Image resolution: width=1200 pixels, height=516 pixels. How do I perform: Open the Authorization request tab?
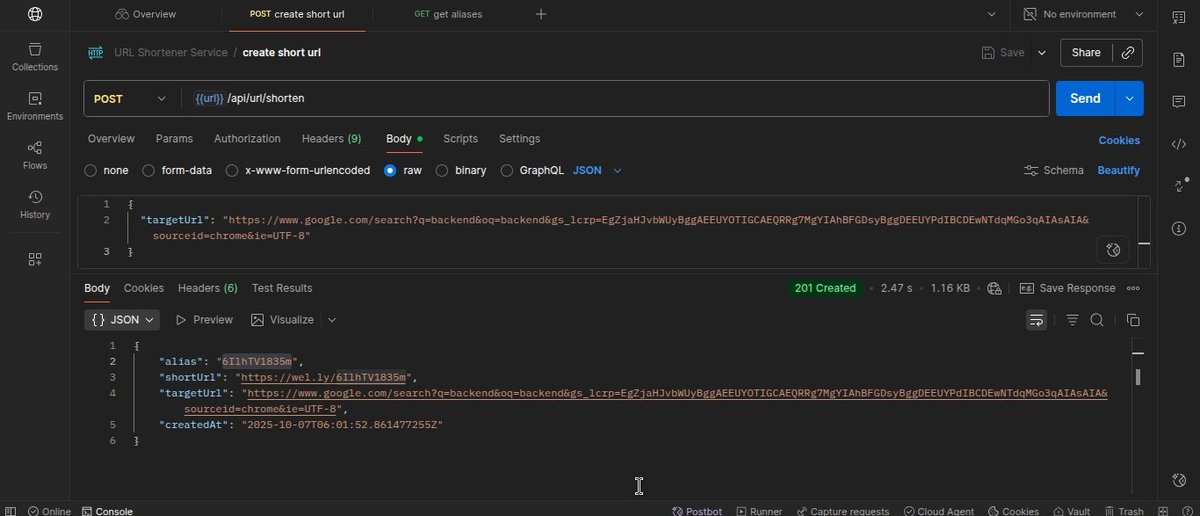pos(247,139)
